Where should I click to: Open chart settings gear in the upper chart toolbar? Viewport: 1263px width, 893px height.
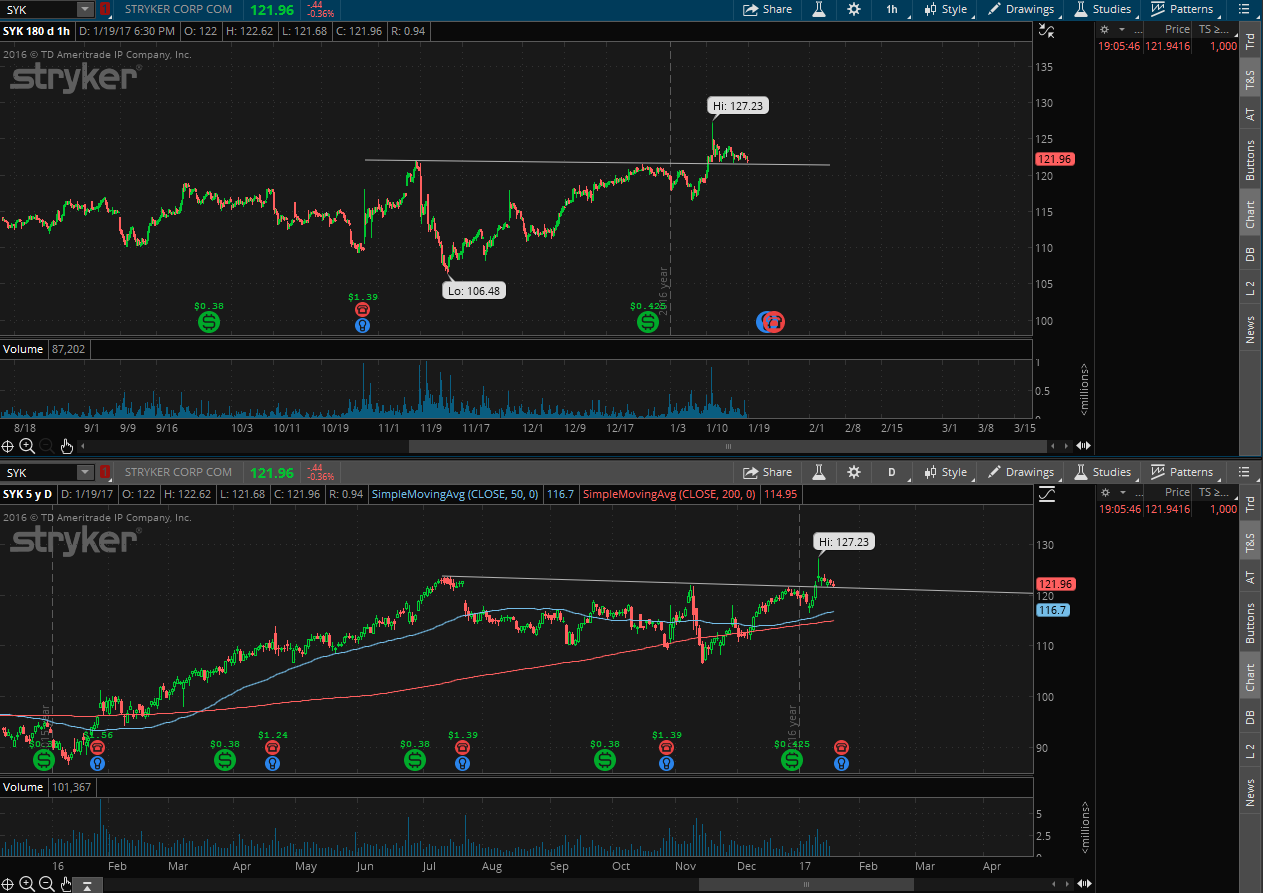(x=853, y=9)
